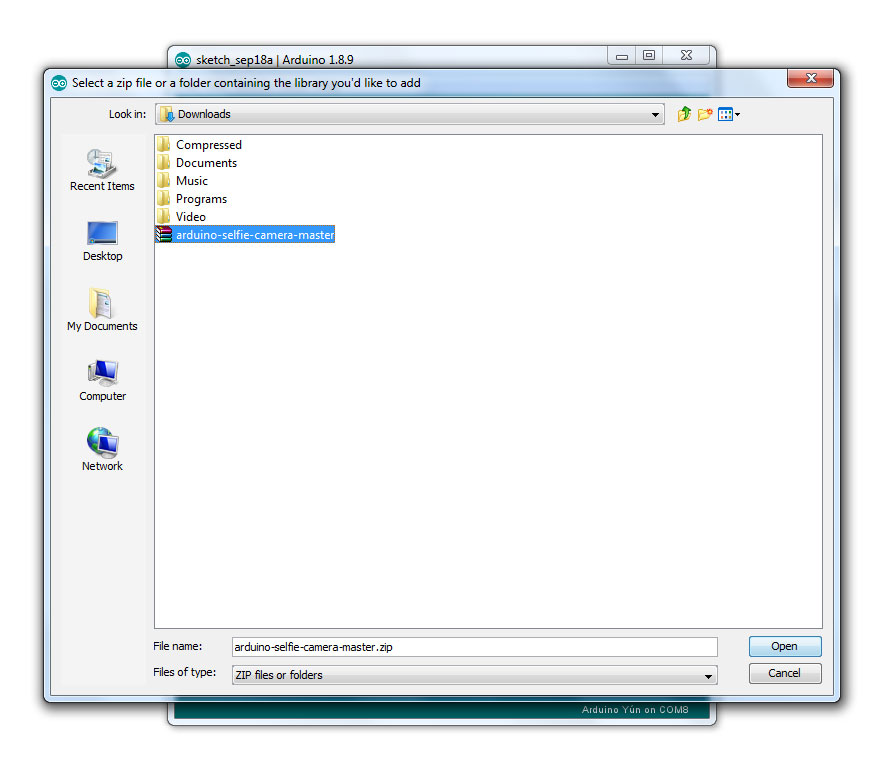Open Network in the sidebar
Image resolution: width=882 pixels, height=762 pixels.
click(x=102, y=450)
